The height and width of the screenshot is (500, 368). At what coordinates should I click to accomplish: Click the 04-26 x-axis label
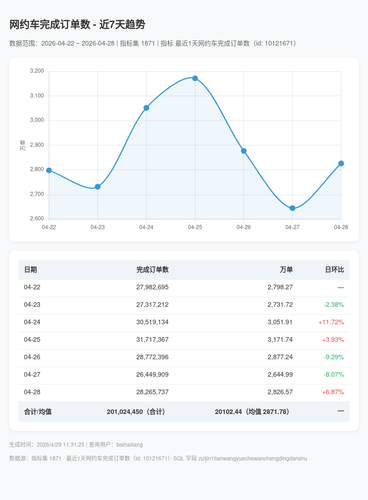[244, 227]
